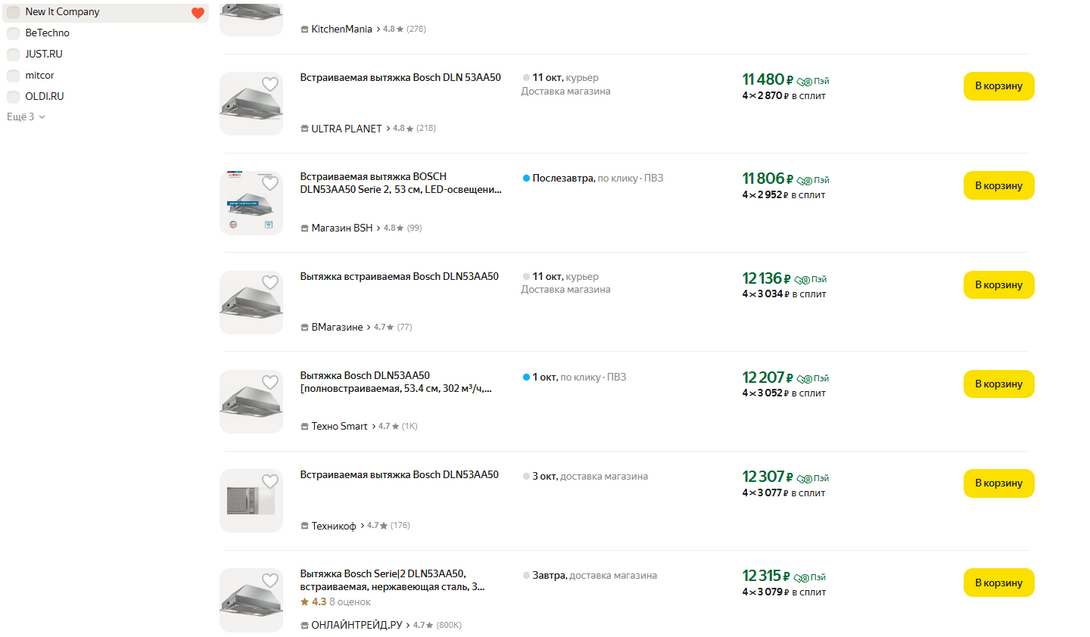Click heart on ОНЛАЙНТРЕЙД.РУ product image
1090x637 pixels.
pyautogui.click(x=270, y=580)
